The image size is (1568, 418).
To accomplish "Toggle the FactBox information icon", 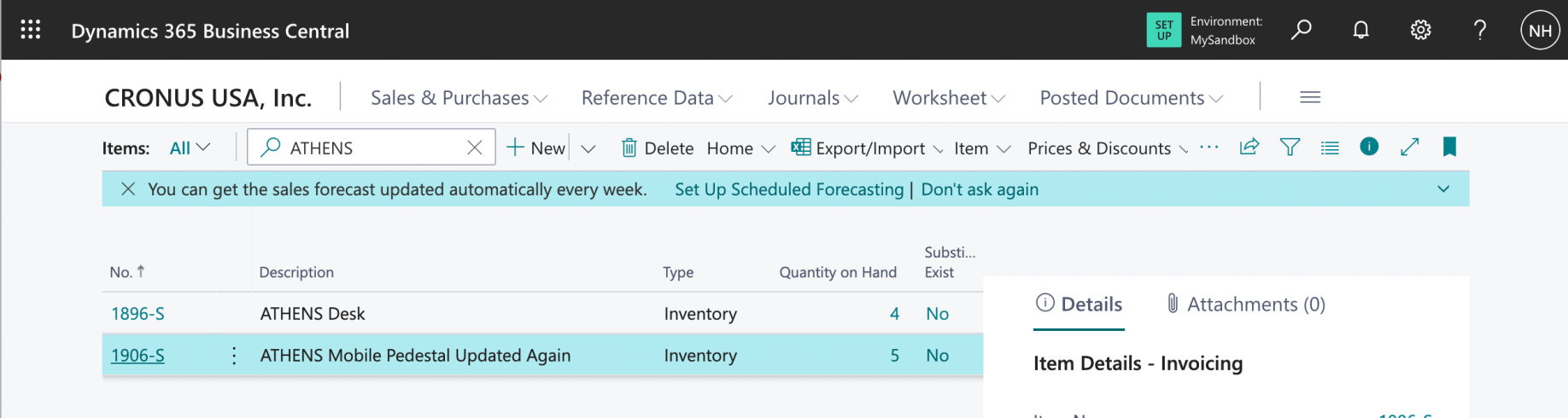I will [x=1369, y=147].
